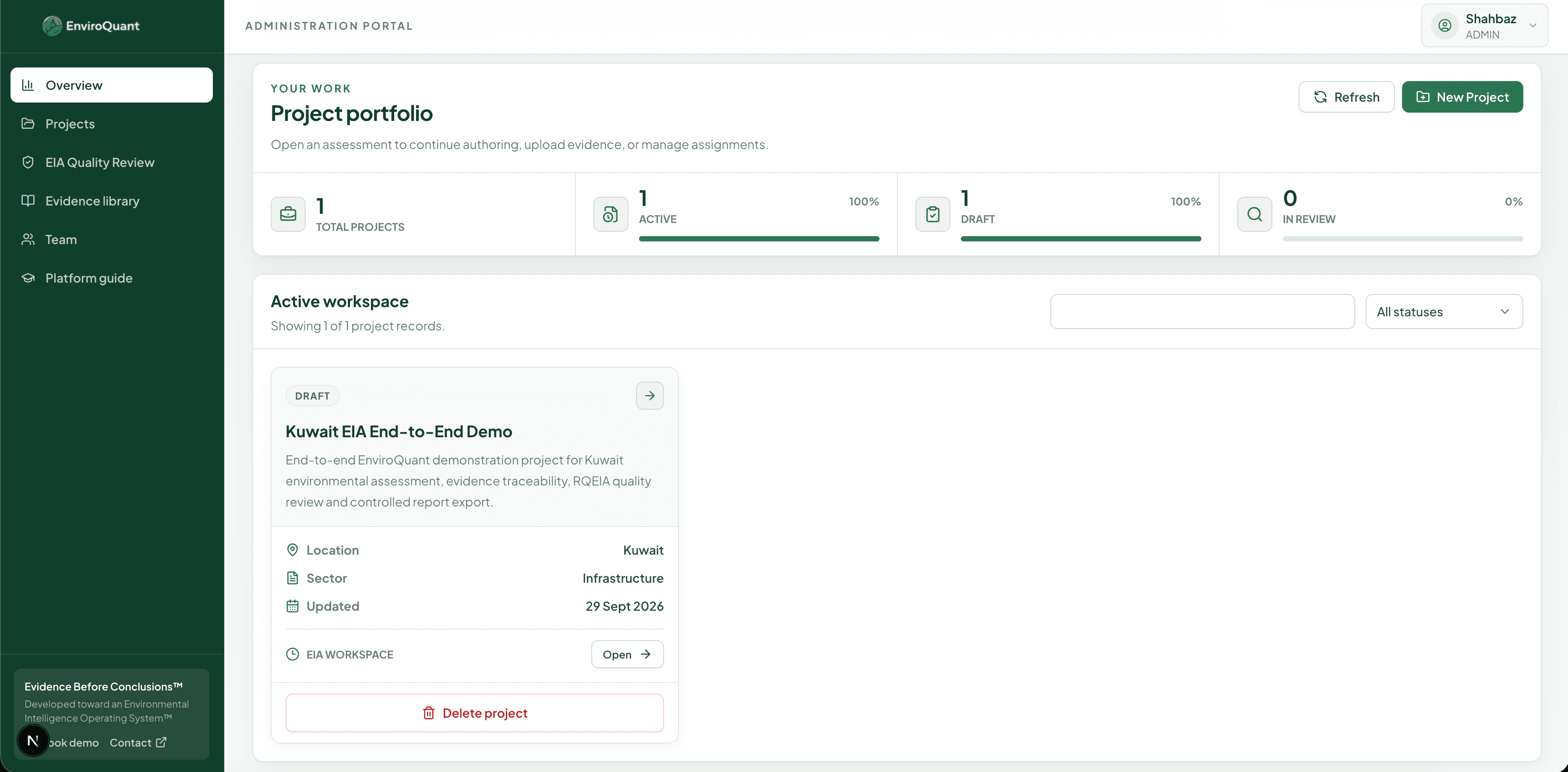Click the Active progress bar
1568x772 pixels.
(x=759, y=239)
